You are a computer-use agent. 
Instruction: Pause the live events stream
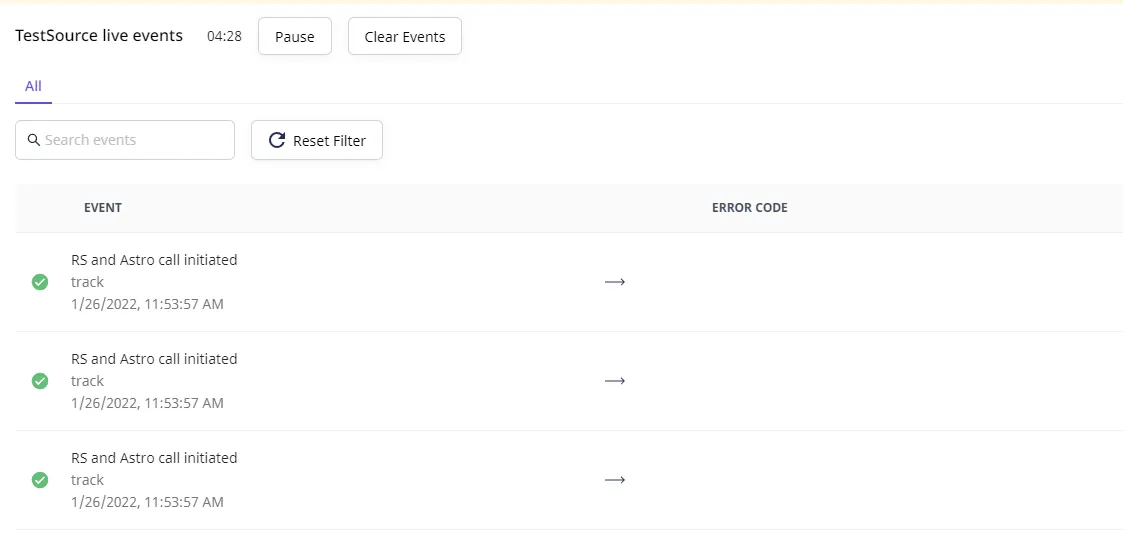pos(294,37)
